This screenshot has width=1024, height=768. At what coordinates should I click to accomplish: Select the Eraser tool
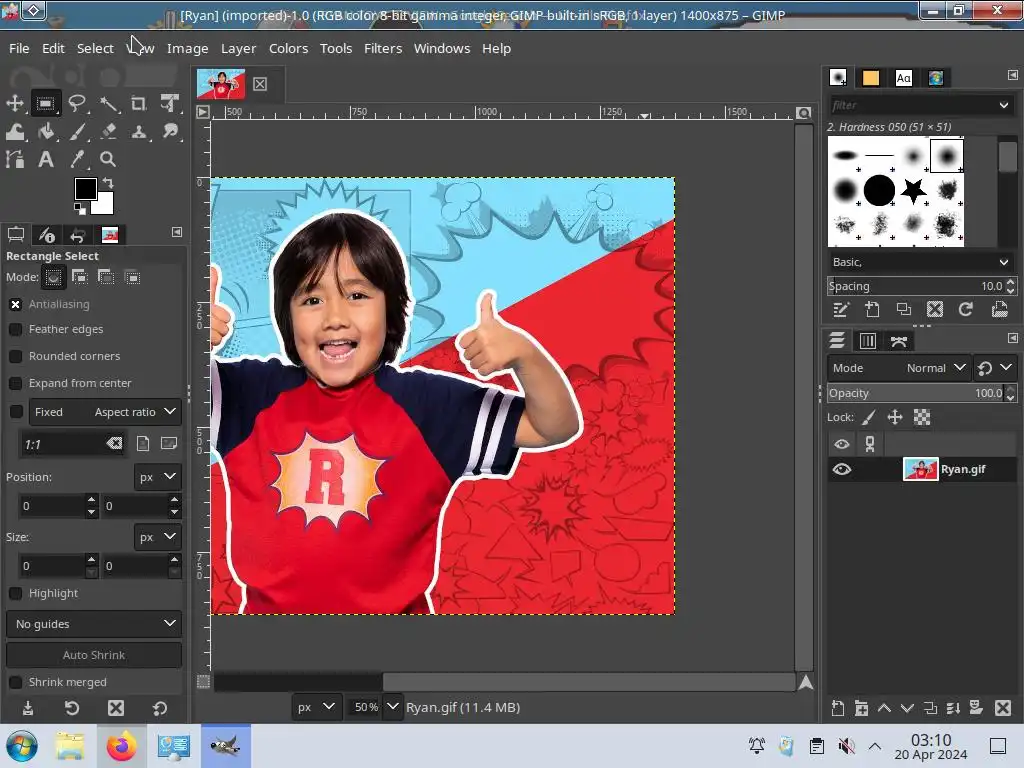click(x=108, y=132)
